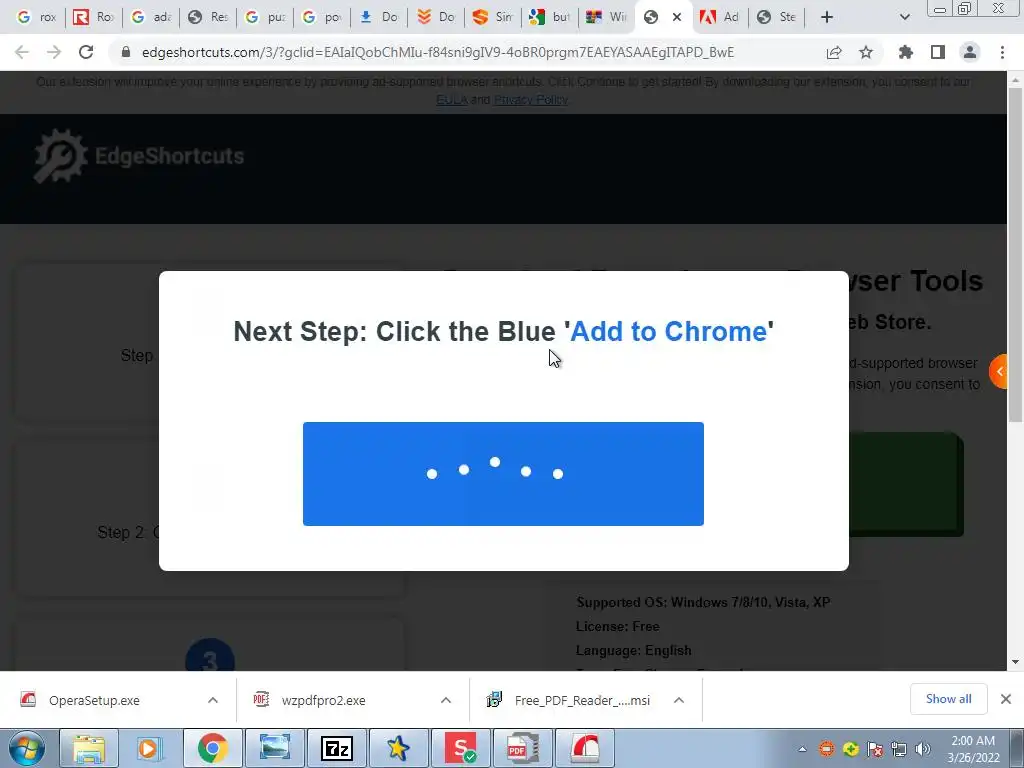Switch to the 'pov' Google tab
This screenshot has width=1024, height=768.
322,17
